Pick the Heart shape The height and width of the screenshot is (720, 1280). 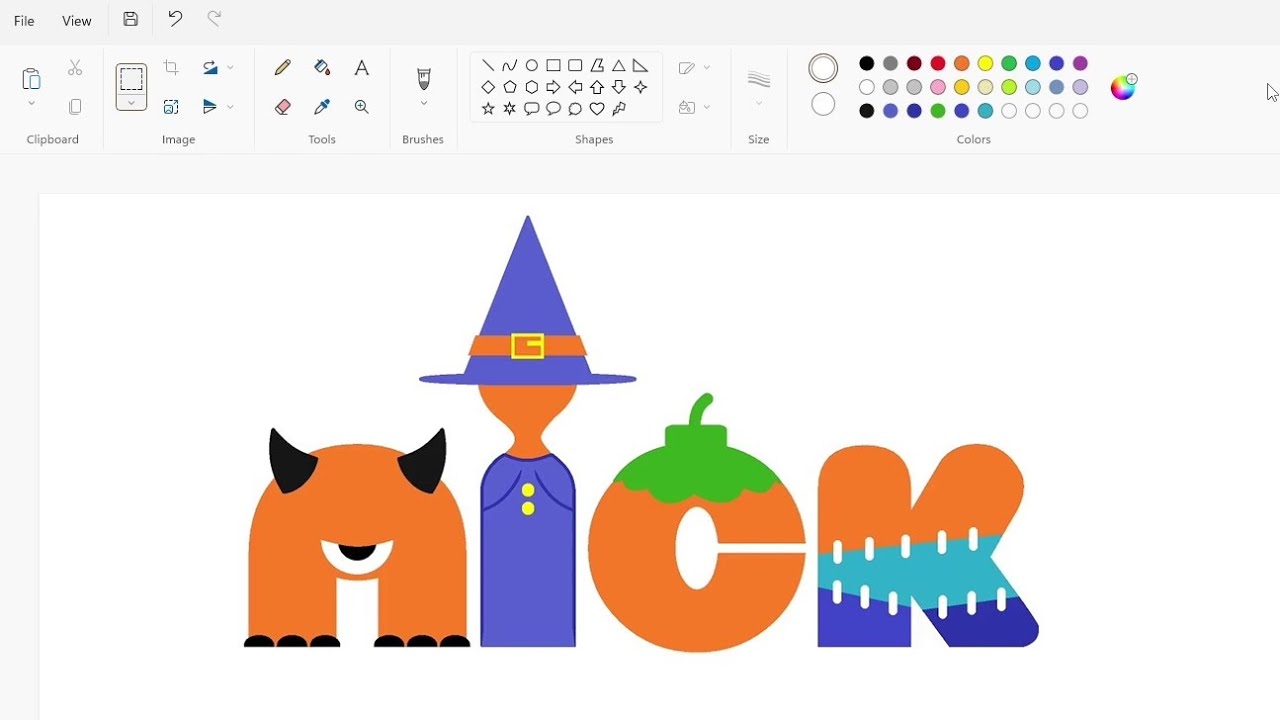point(597,109)
